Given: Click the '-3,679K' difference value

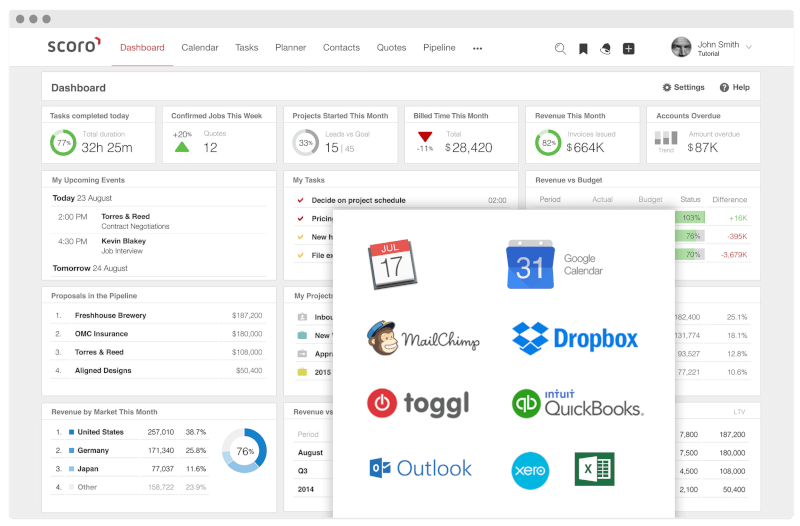Looking at the screenshot, I should coord(734,255).
